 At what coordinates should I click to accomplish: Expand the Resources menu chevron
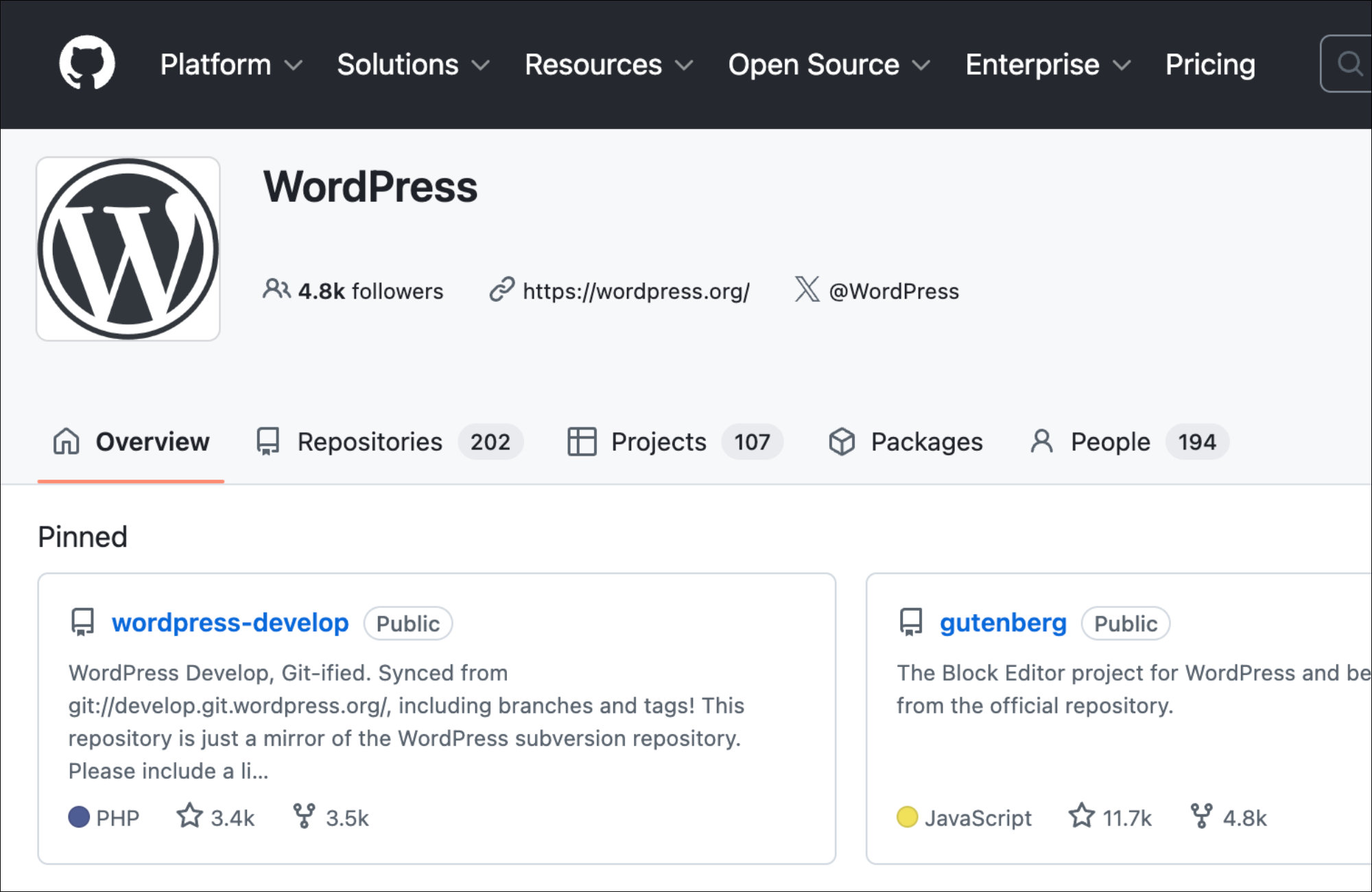[684, 65]
